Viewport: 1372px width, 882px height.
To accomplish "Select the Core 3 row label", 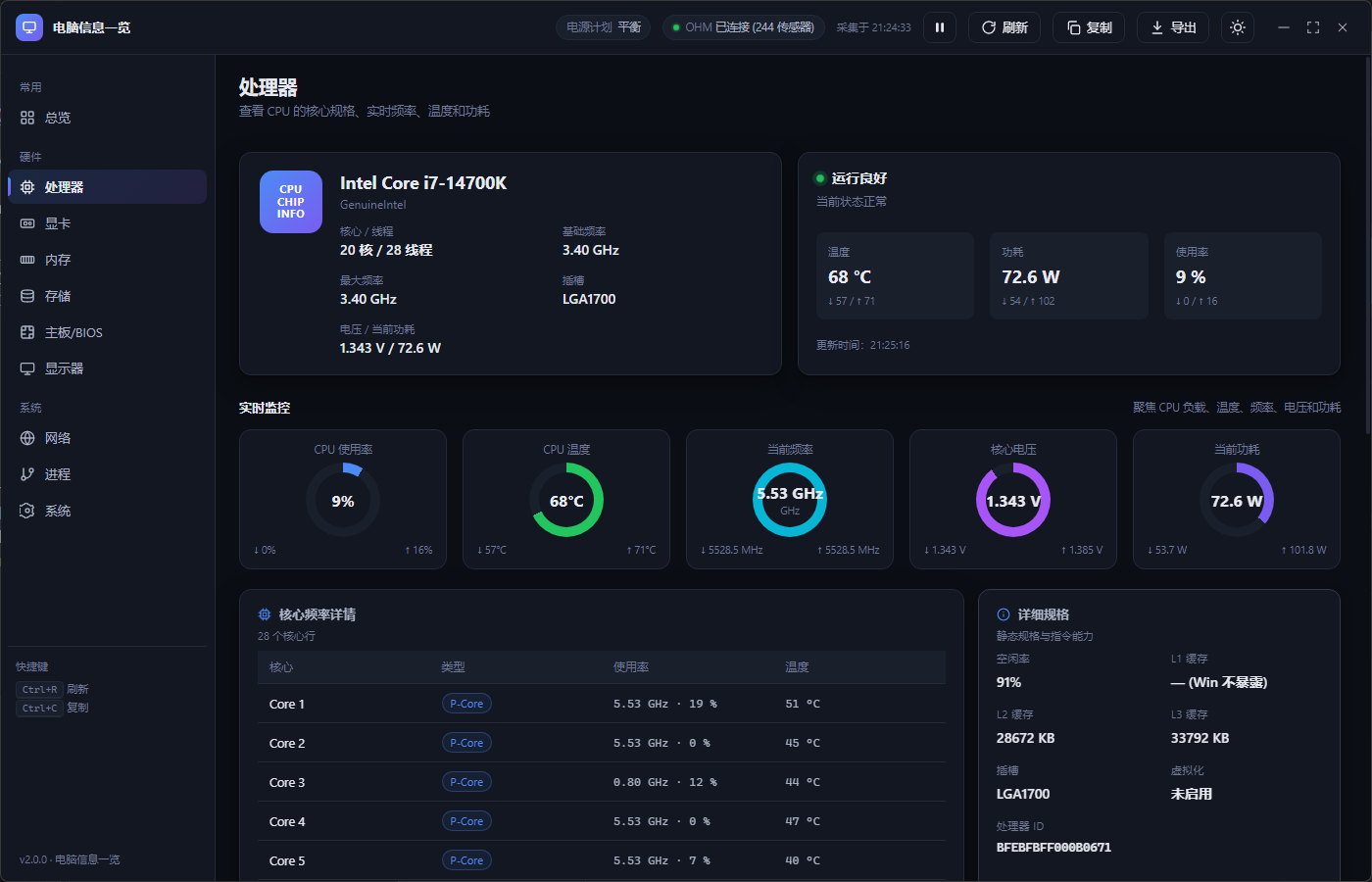I will click(x=287, y=782).
